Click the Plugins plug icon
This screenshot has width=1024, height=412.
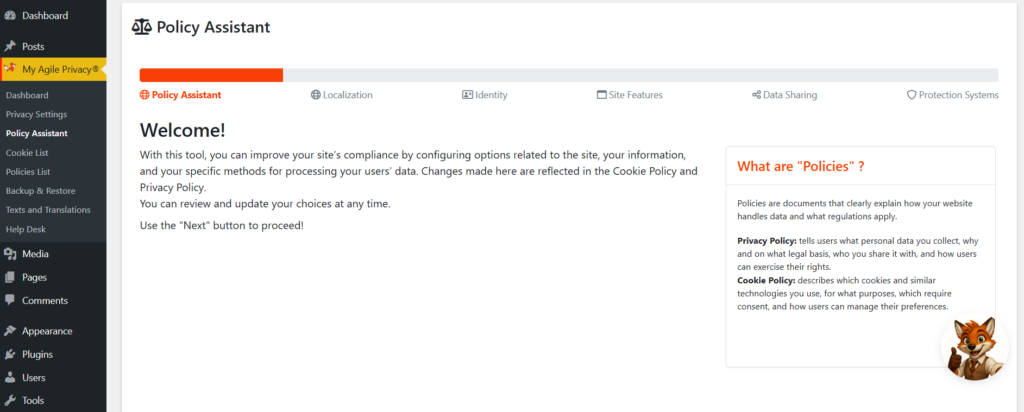pyautogui.click(x=10, y=354)
